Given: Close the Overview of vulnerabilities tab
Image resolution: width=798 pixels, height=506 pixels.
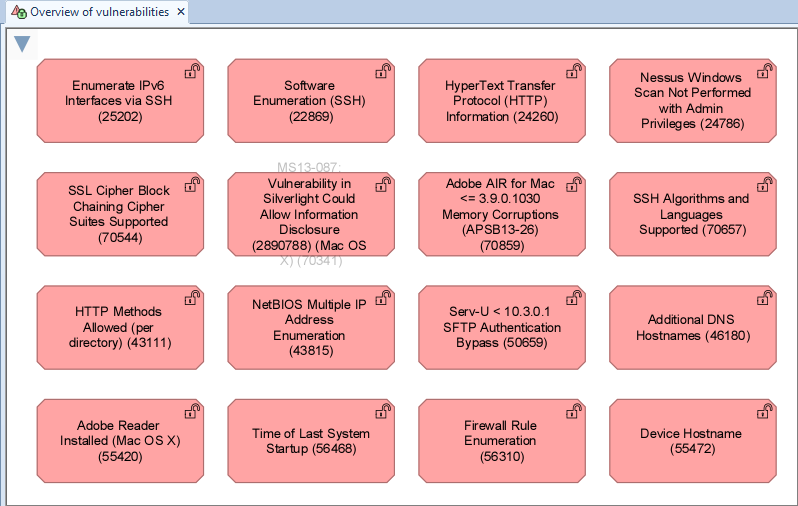Looking at the screenshot, I should point(181,12).
